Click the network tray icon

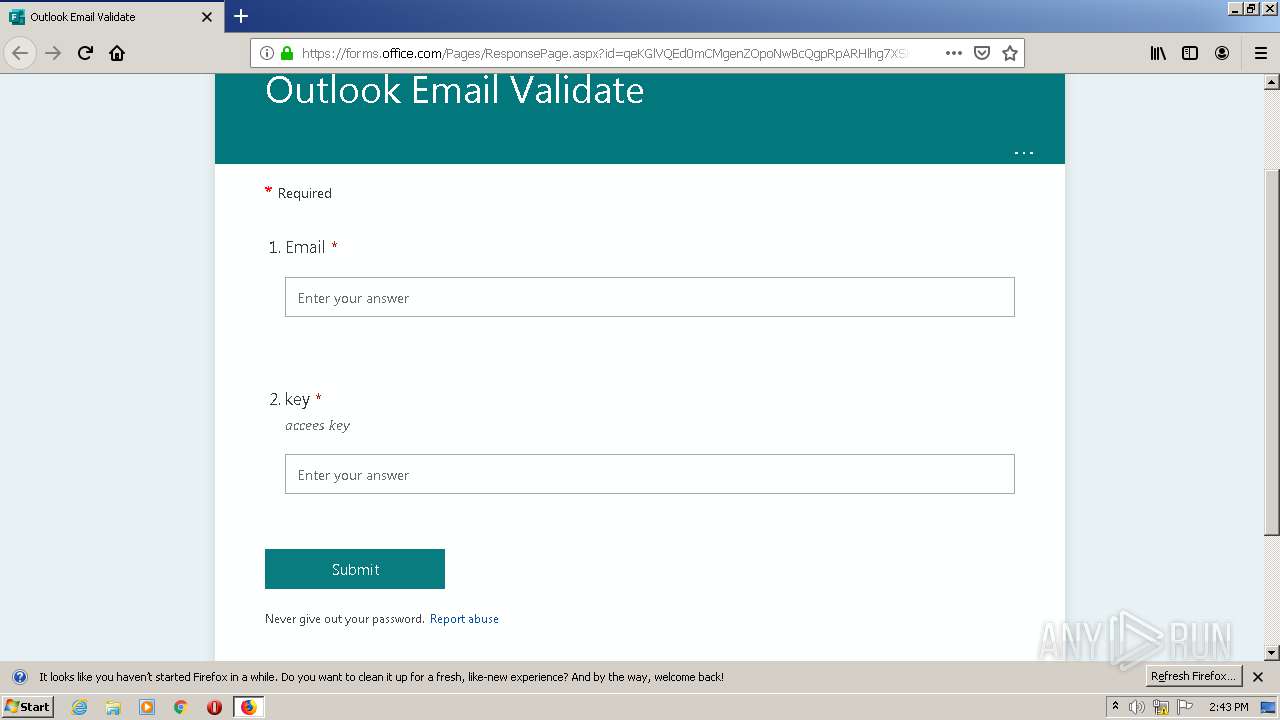[1161, 707]
